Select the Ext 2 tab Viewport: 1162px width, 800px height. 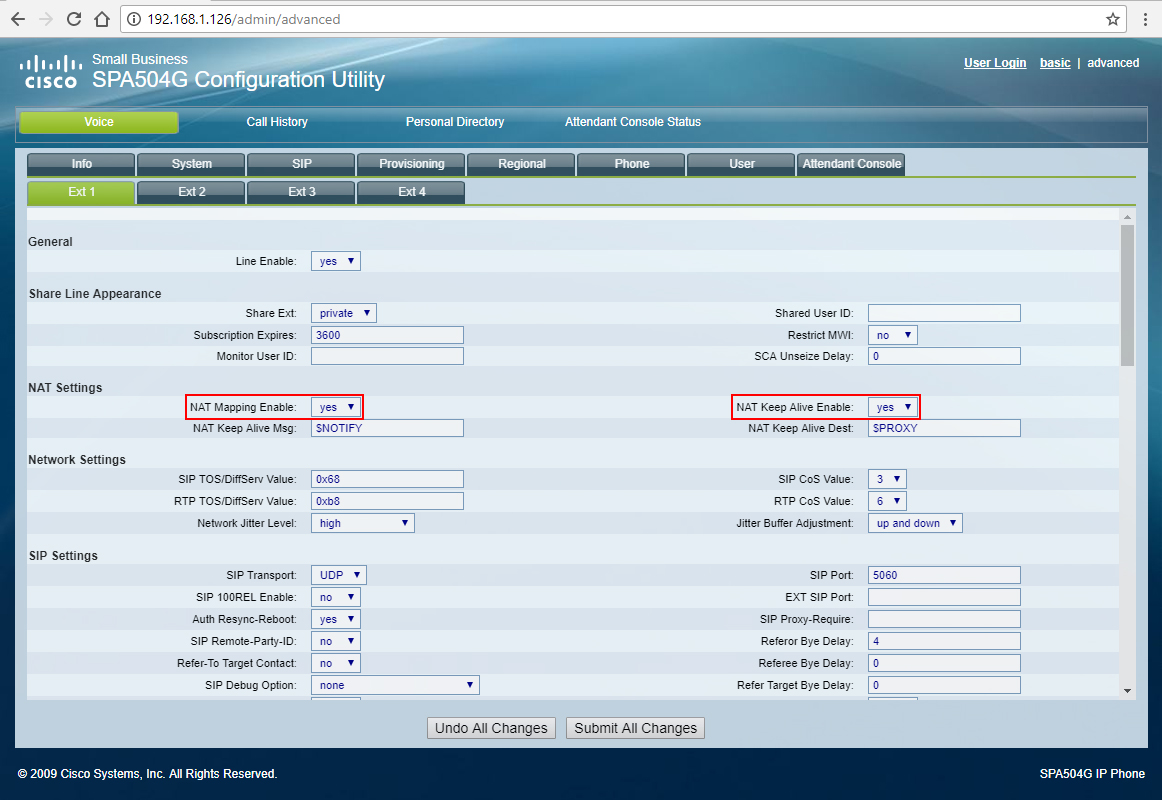191,192
